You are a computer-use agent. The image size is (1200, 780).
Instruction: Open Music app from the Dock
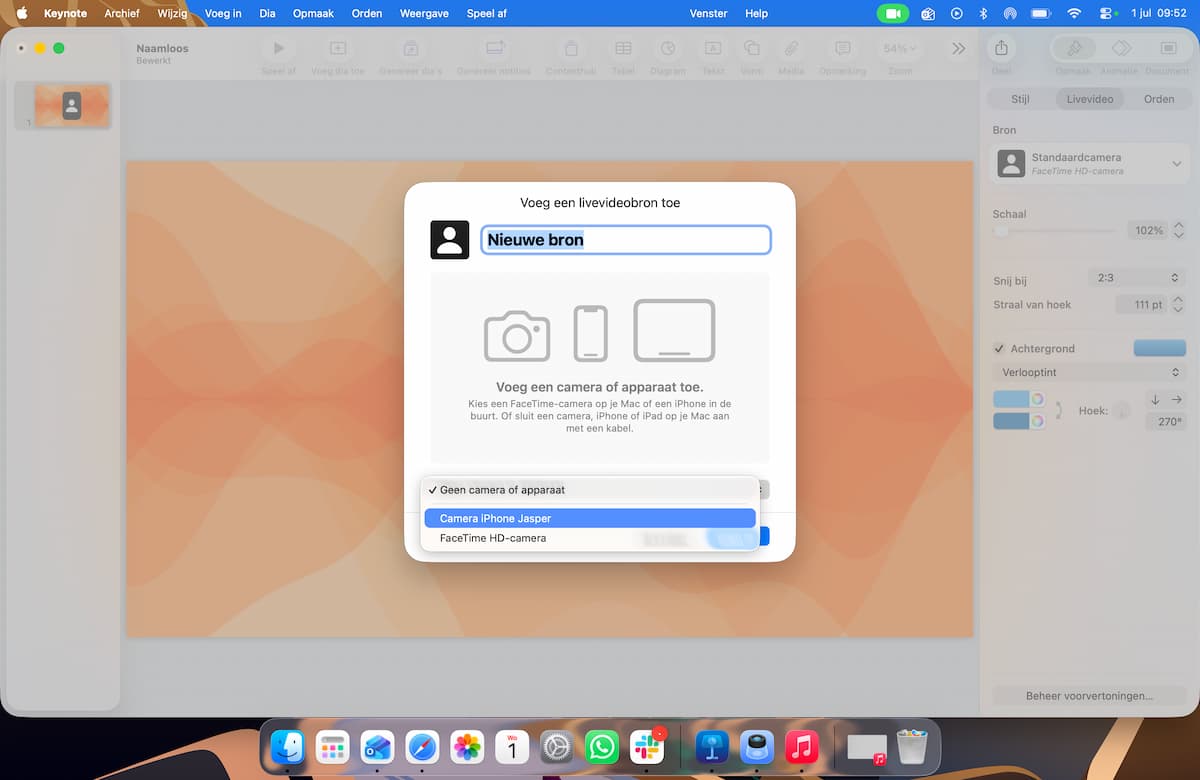tap(802, 747)
